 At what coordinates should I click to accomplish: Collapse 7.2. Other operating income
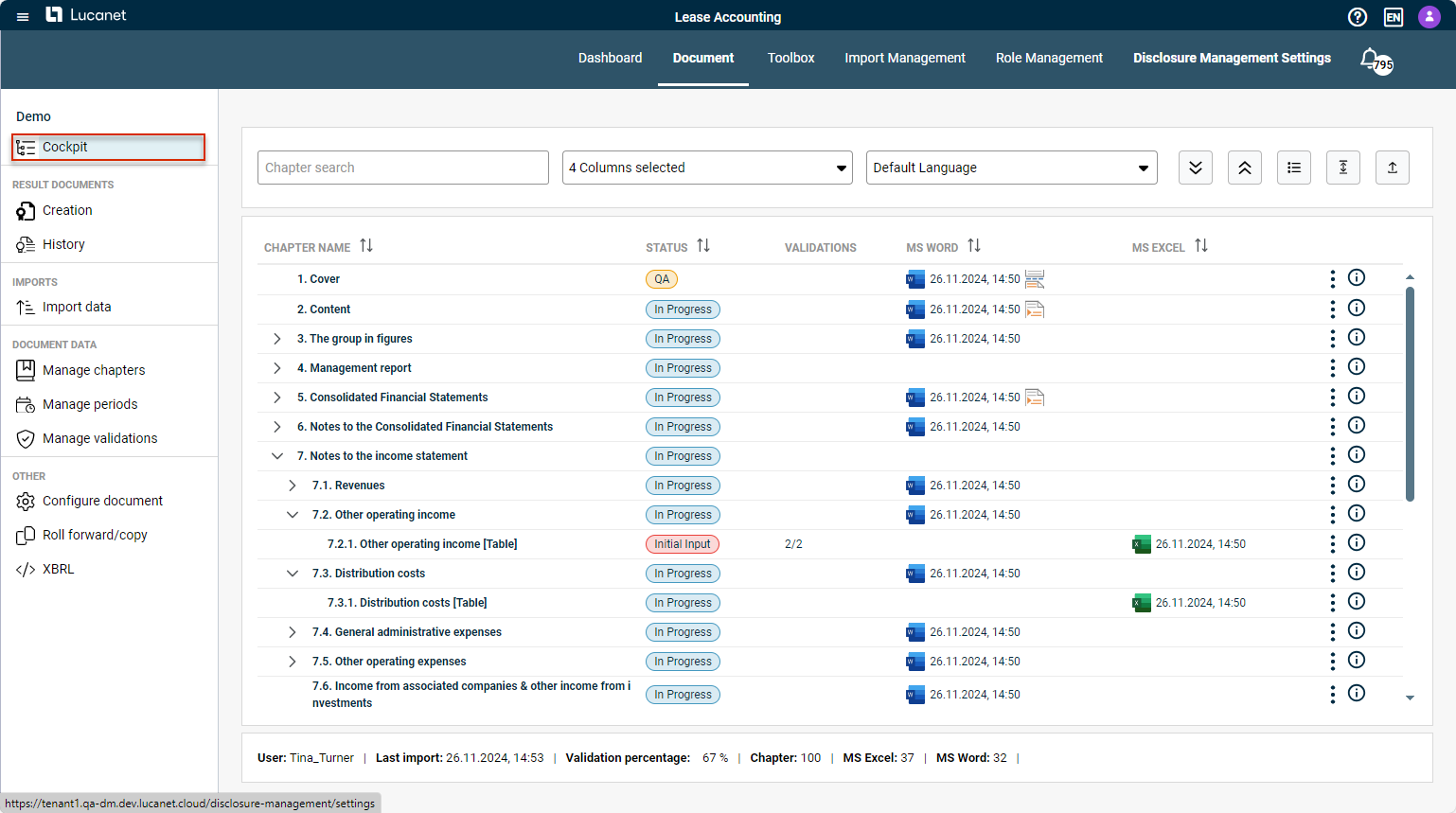click(x=293, y=515)
